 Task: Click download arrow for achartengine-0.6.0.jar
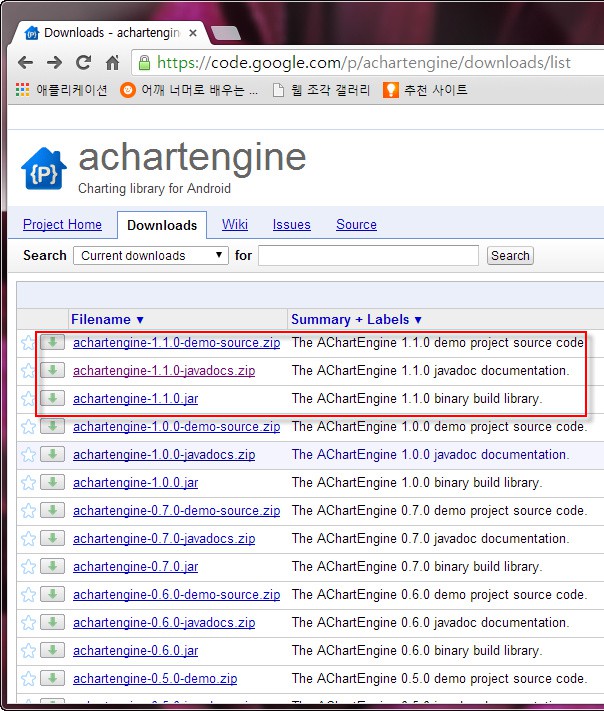pyautogui.click(x=53, y=650)
